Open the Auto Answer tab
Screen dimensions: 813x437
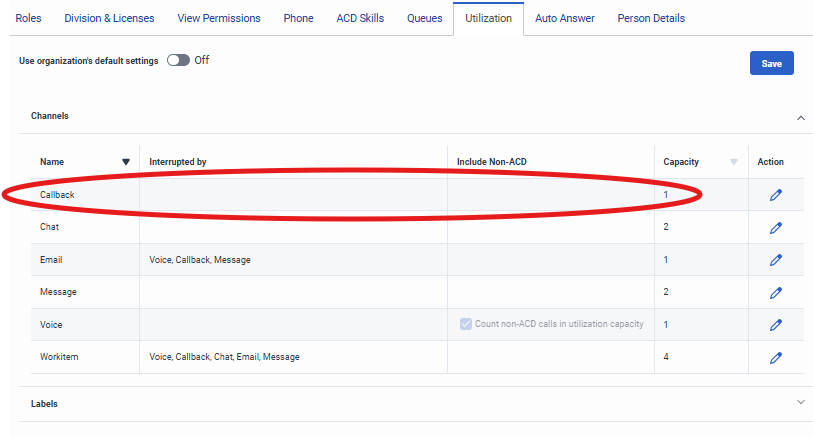click(565, 18)
